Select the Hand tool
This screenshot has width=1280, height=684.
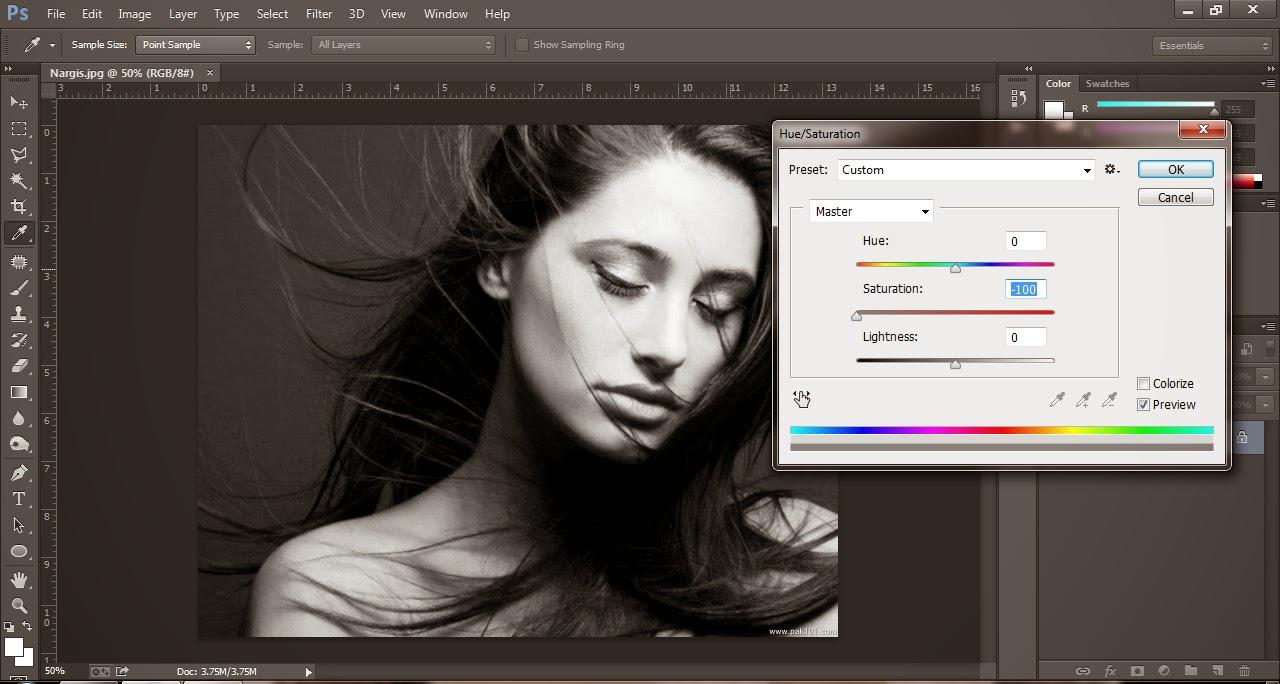(18, 580)
